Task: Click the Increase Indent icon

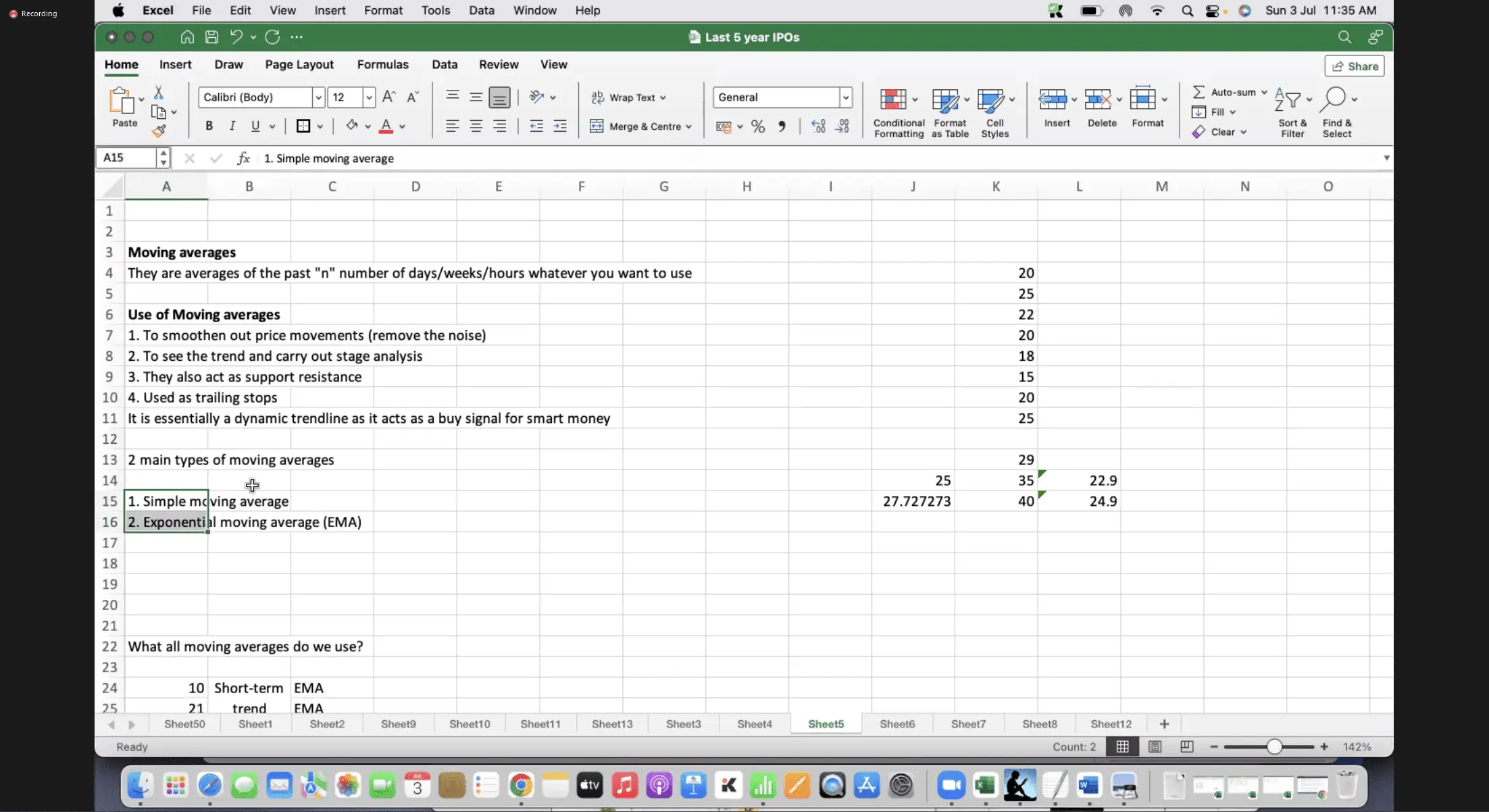Action: pyautogui.click(x=560, y=126)
